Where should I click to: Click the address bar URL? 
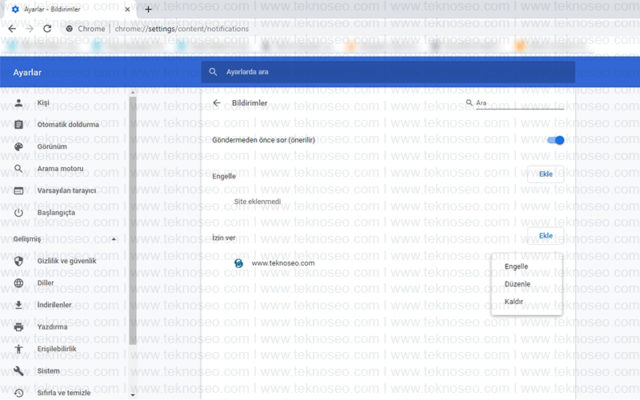pyautogui.click(x=182, y=29)
